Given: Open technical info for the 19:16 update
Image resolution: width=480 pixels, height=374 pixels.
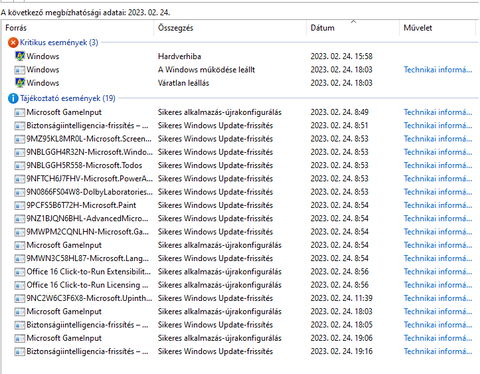Looking at the screenshot, I should [x=438, y=351].
